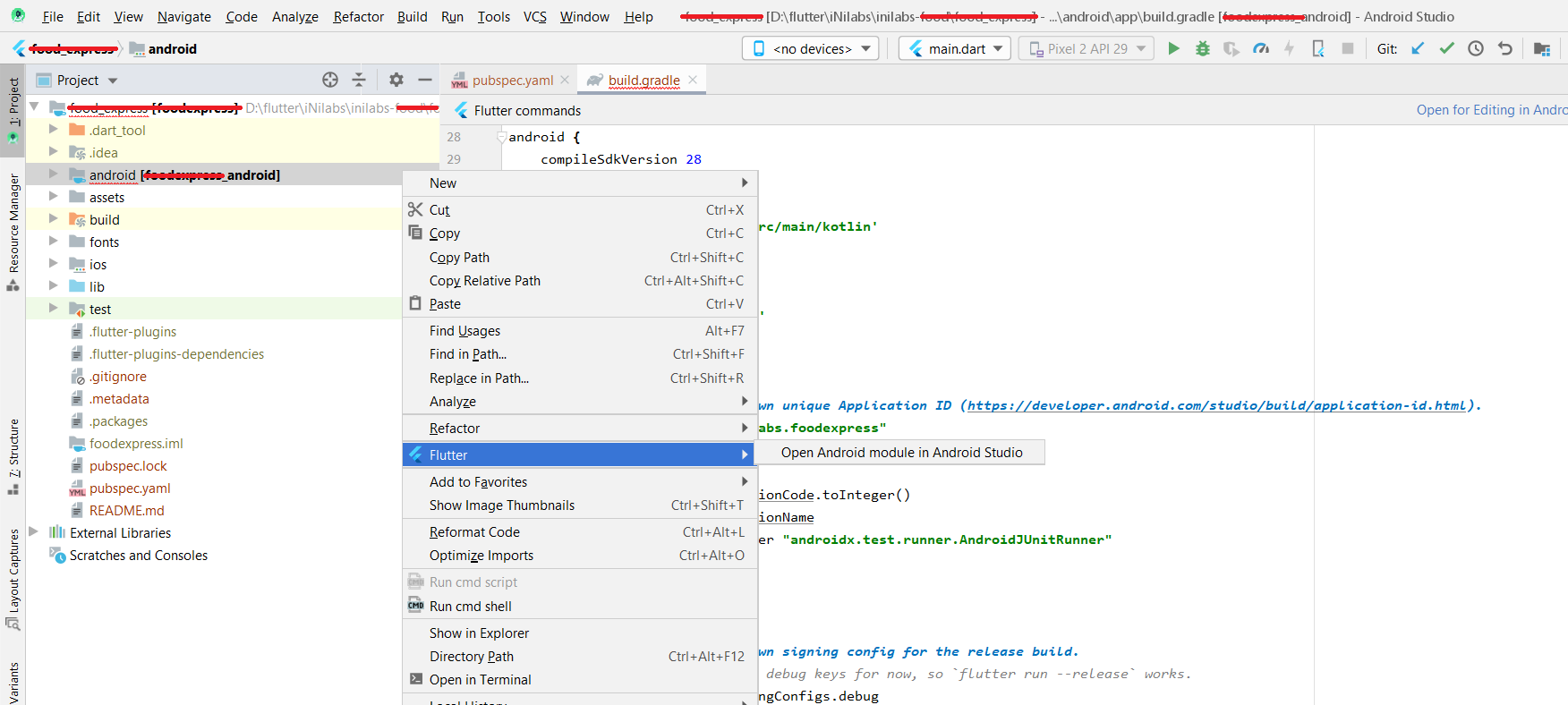Select README.md file in tree

126,510
